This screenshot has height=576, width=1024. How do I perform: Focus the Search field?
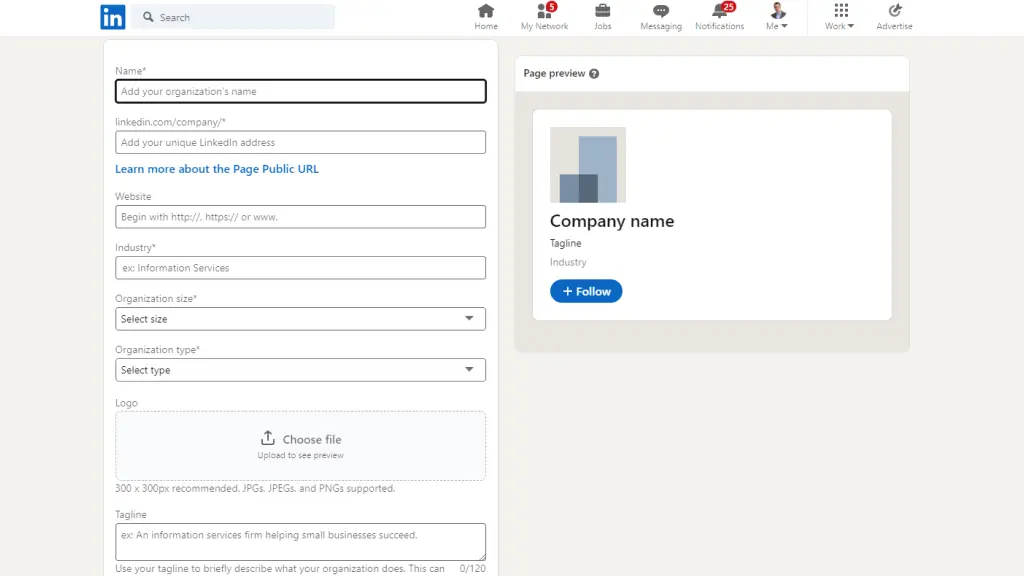click(233, 17)
